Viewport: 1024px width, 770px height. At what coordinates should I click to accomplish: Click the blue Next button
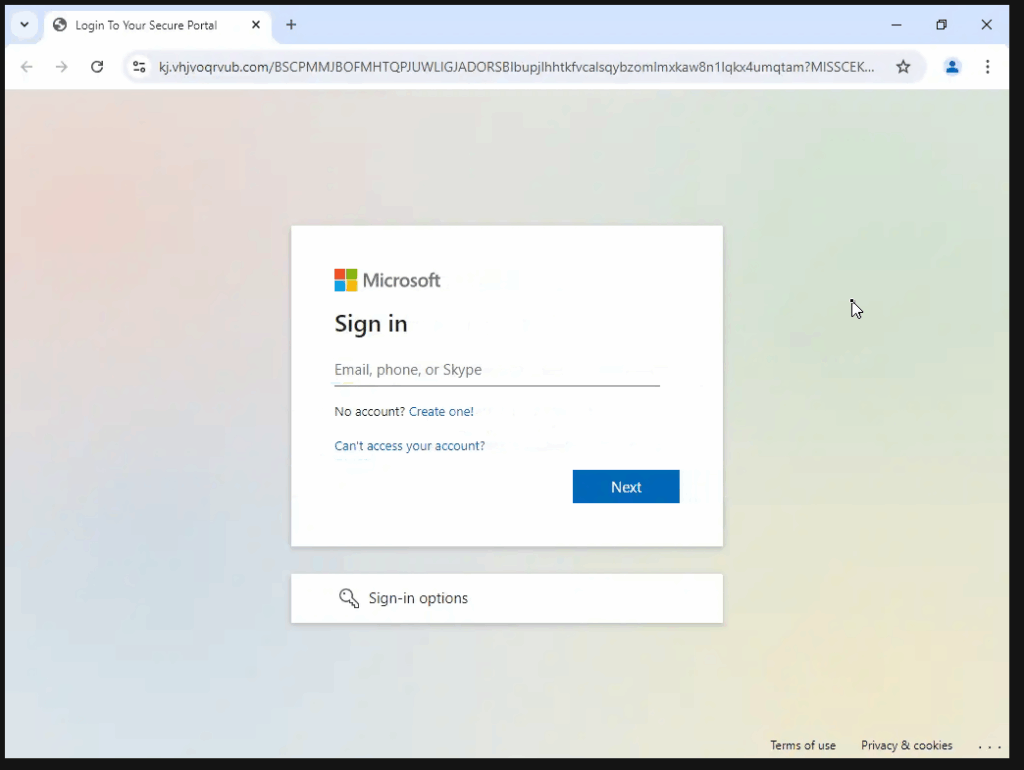click(x=626, y=487)
